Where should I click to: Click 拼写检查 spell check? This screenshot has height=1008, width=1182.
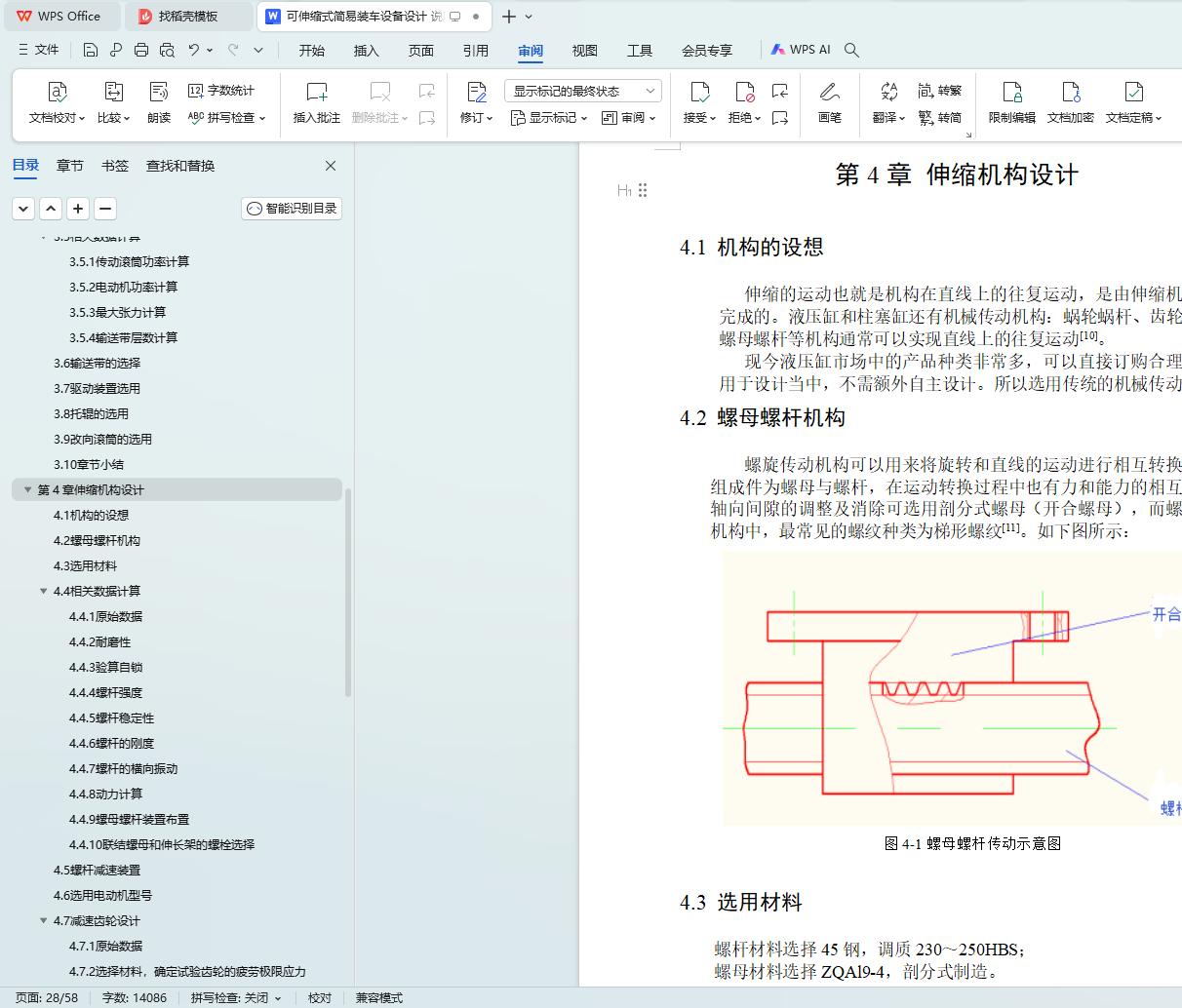226,118
